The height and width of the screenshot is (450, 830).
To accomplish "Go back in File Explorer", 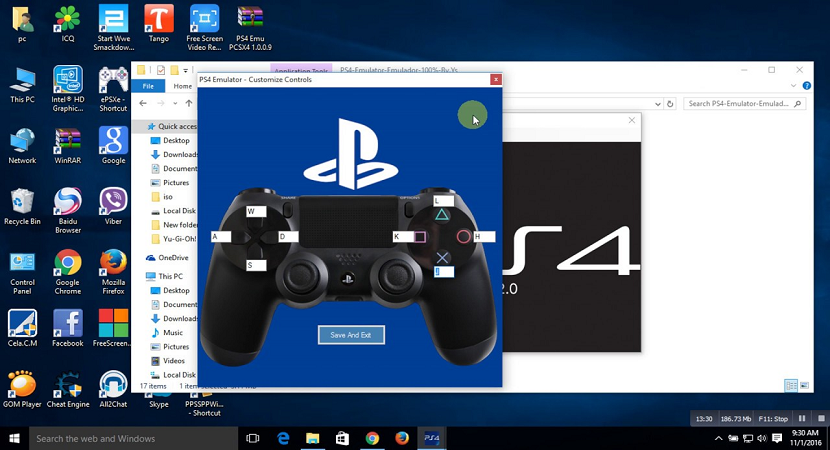I will pos(143,103).
